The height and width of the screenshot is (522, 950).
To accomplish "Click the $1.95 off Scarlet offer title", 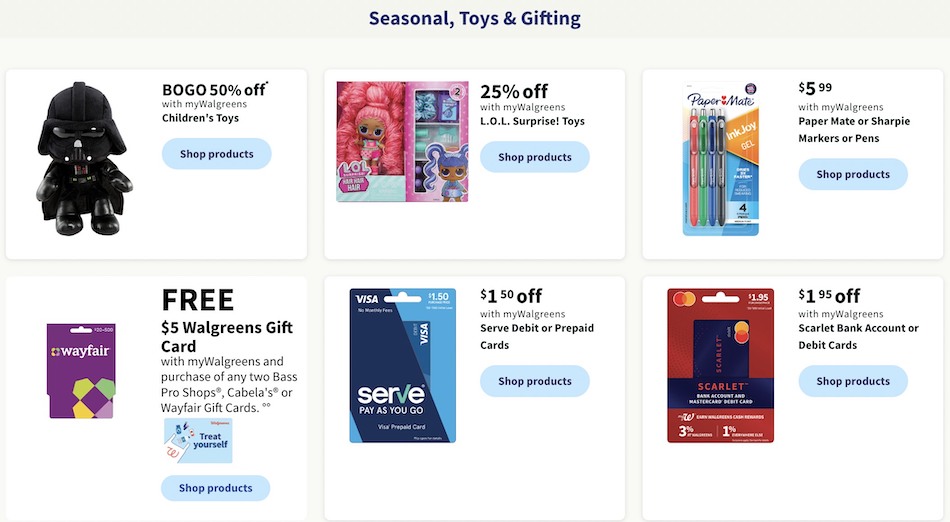I will [x=829, y=296].
